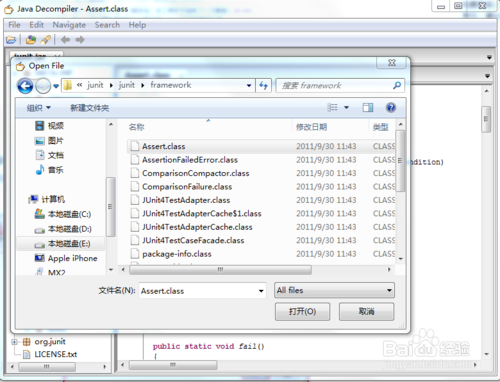Viewport: 500px width, 382px height.
Task: Click the file list vertical scrollbar thumb
Action: (400, 161)
